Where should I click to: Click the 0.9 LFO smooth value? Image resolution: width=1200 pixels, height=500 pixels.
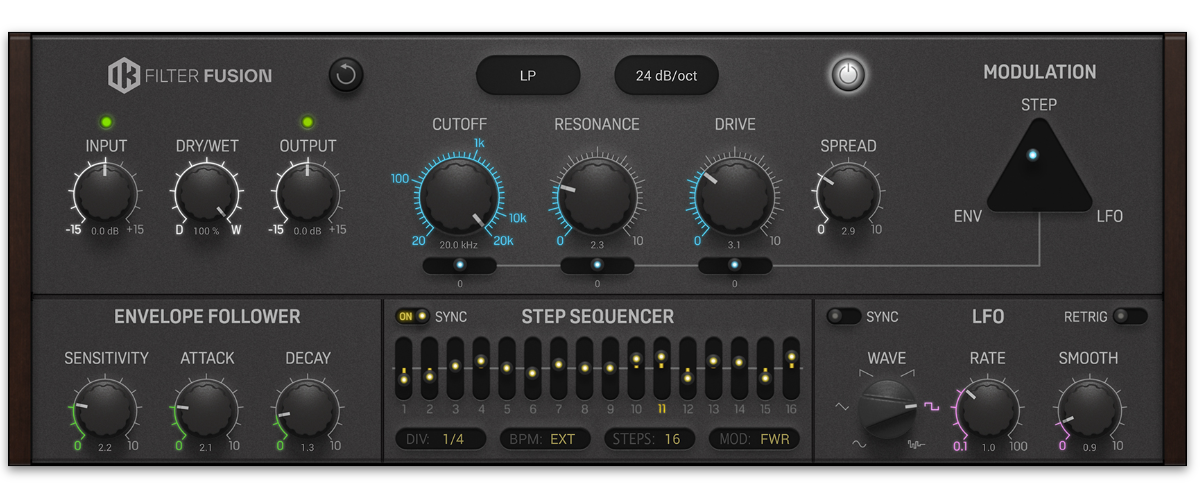click(1088, 448)
